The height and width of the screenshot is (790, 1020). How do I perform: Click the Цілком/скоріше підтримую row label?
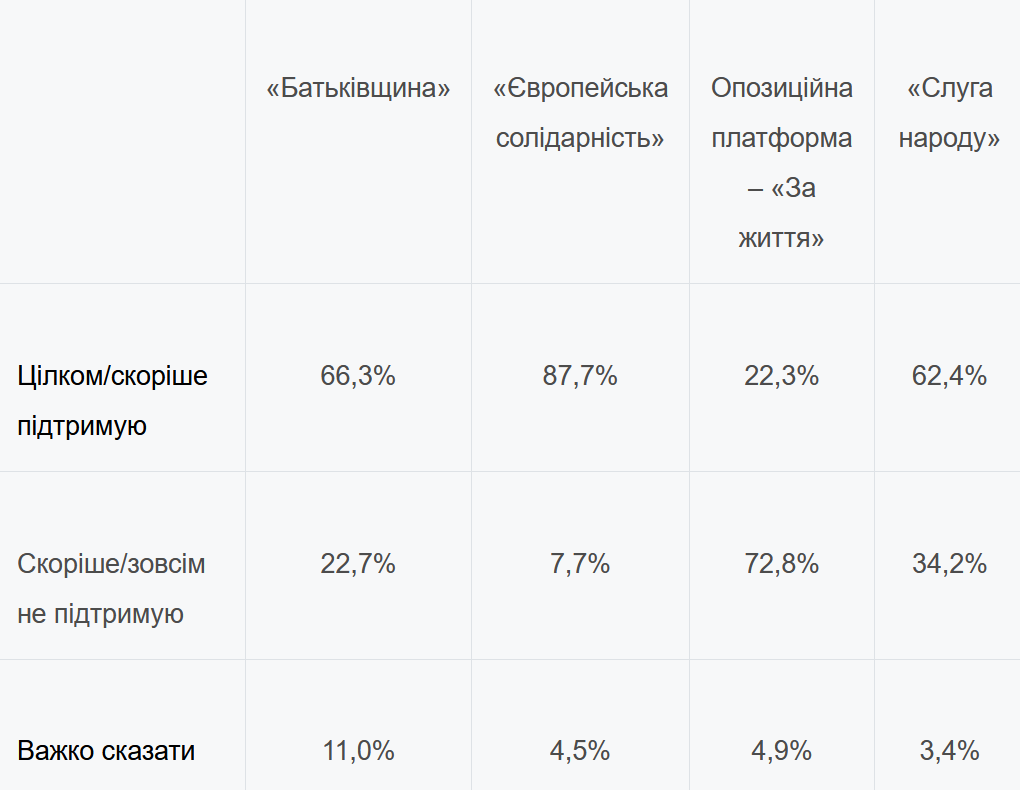tap(113, 401)
